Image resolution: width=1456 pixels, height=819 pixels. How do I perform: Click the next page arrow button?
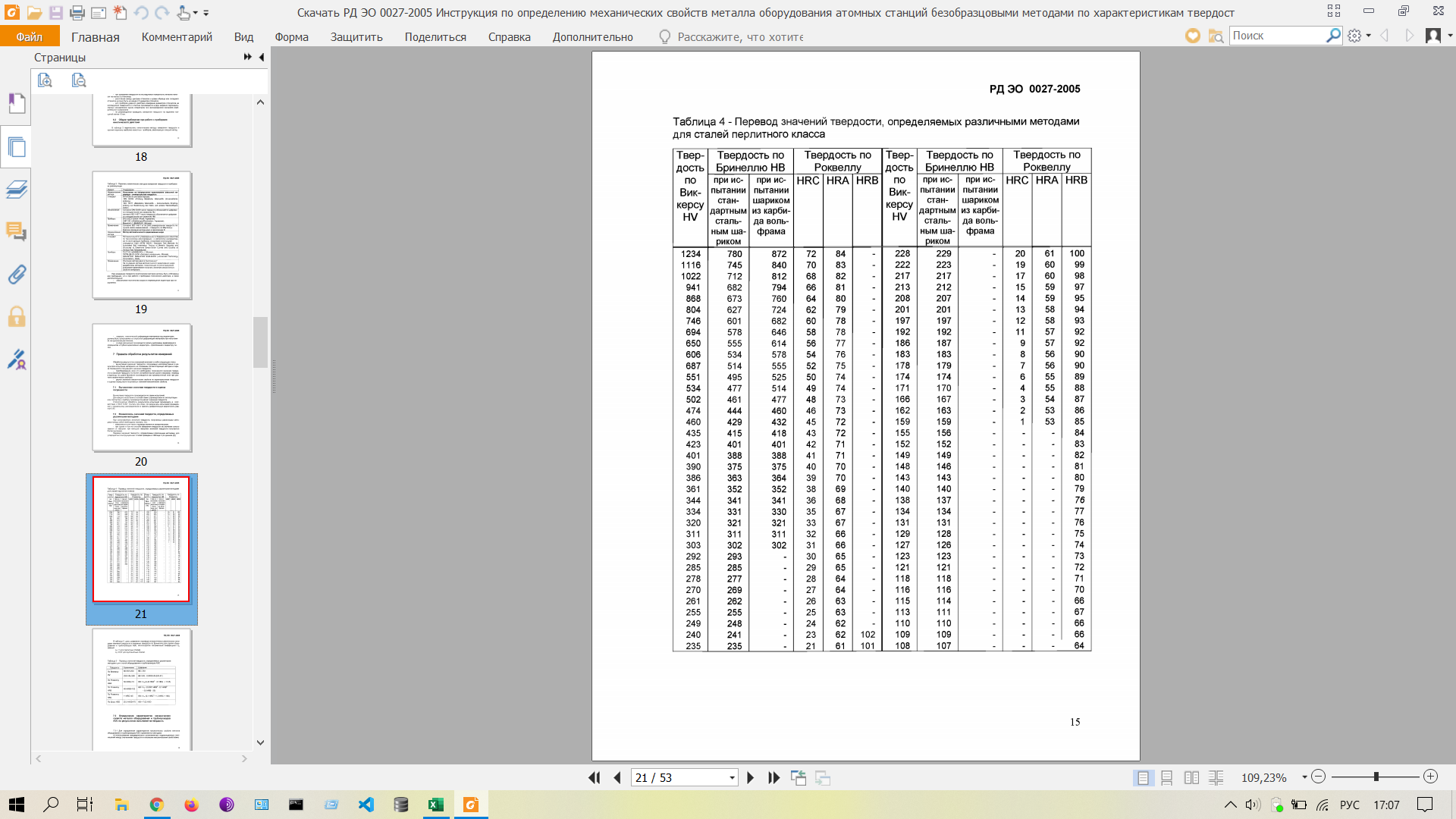click(751, 778)
